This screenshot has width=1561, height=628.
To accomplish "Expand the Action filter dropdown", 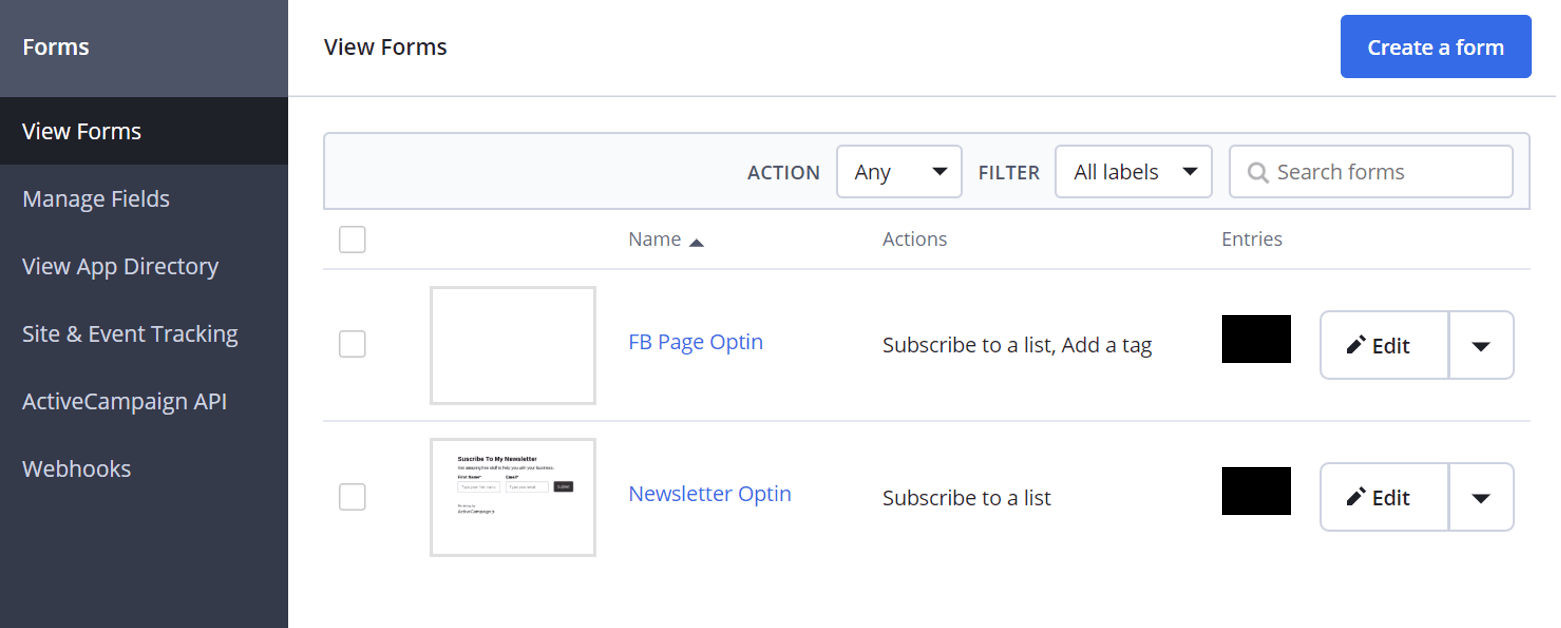I will point(898,172).
